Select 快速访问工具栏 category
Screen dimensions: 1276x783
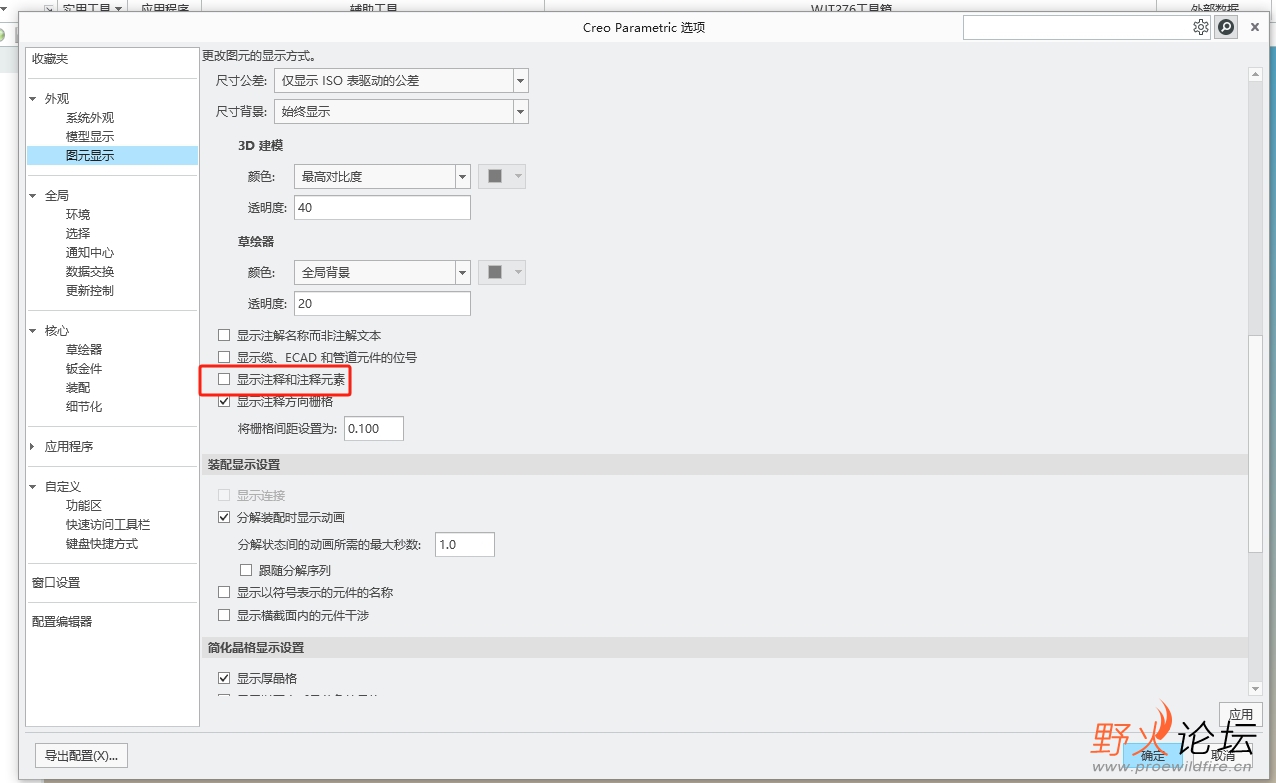108,525
